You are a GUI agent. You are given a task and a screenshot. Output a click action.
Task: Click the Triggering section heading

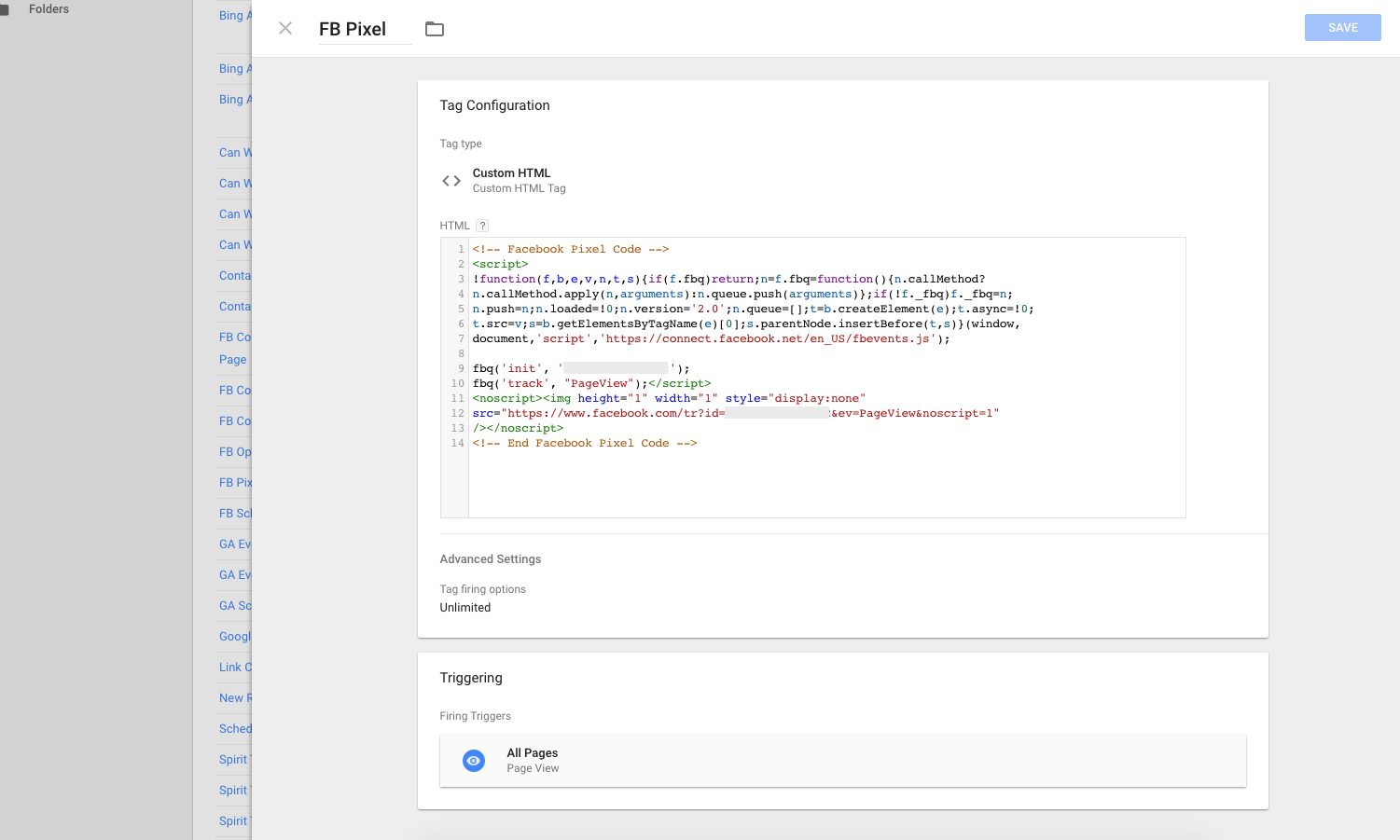[x=471, y=678]
